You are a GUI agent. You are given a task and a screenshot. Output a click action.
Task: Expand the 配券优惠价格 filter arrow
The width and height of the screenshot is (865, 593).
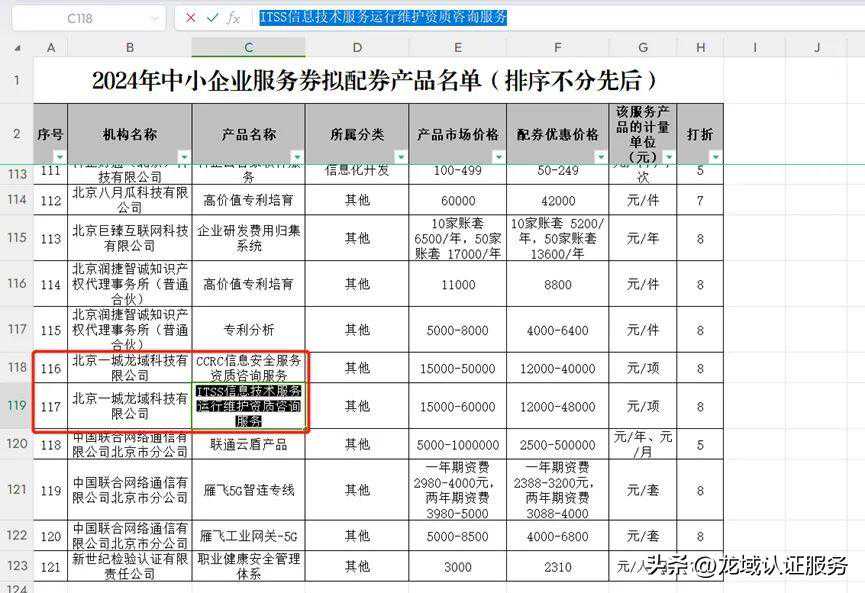(600, 156)
